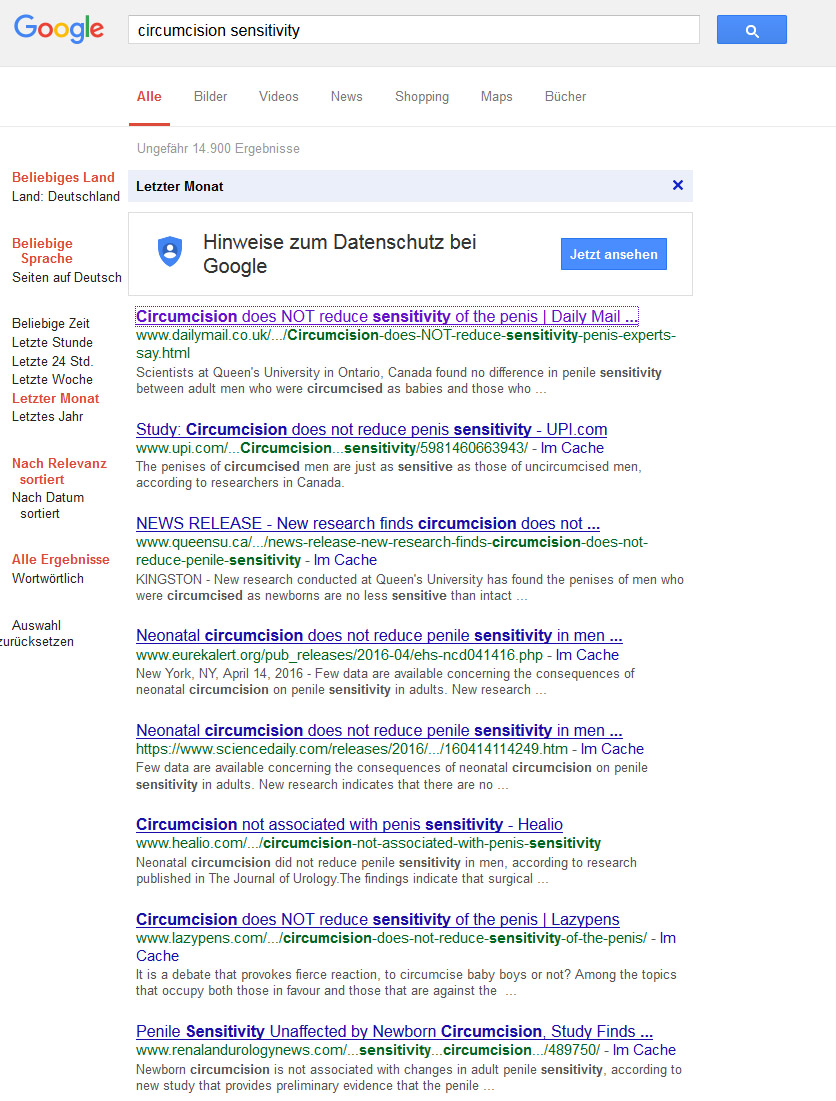Viewport: 836px width, 1101px height.
Task: Choose the Letzte 24 Std. time filter
Action: (53, 362)
